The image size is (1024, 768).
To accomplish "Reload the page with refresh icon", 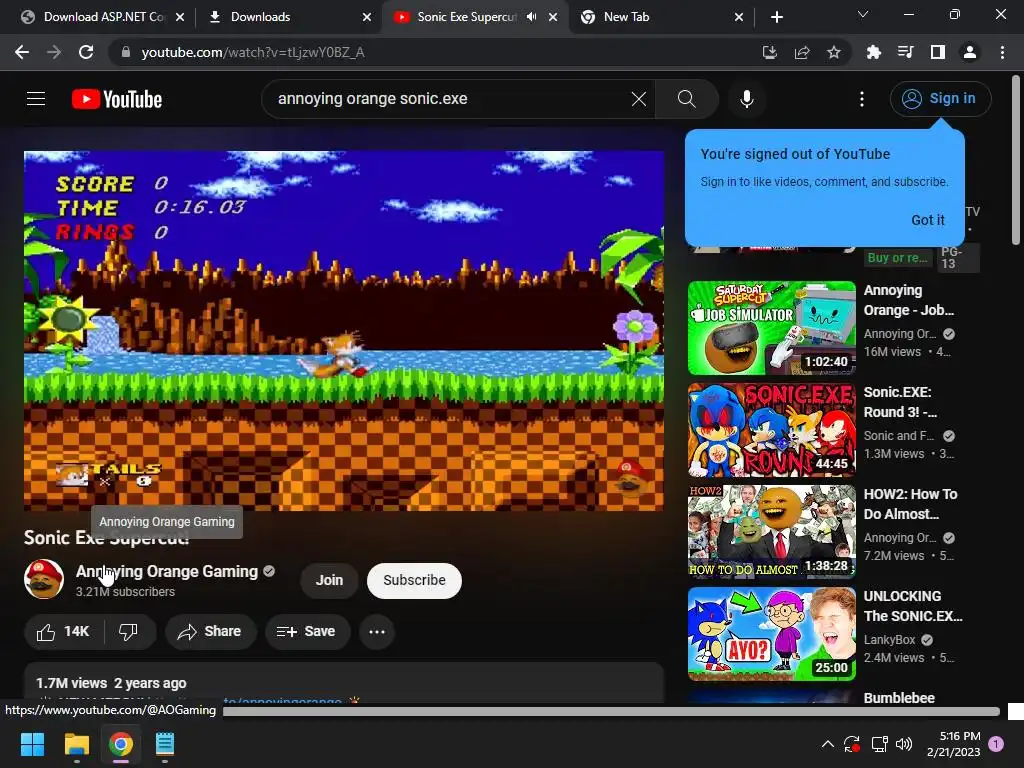I will pos(86,52).
